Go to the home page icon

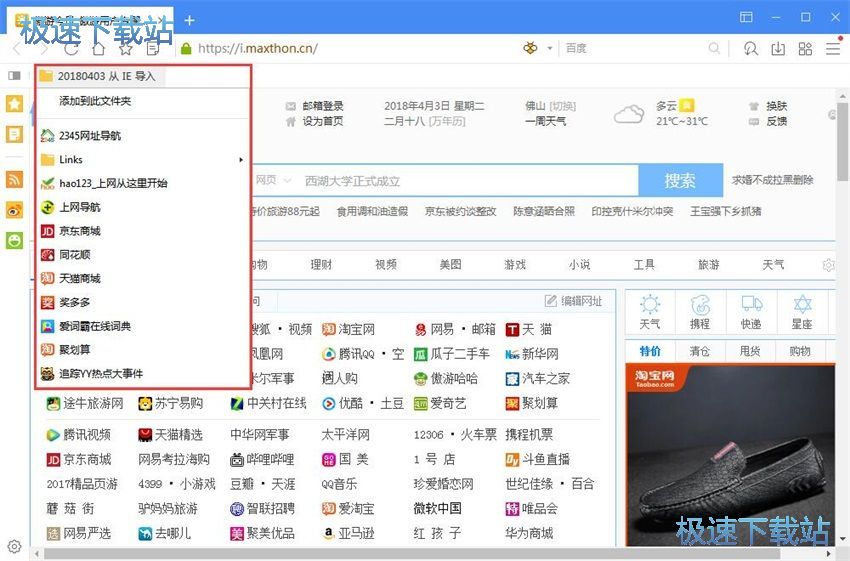pos(99,49)
